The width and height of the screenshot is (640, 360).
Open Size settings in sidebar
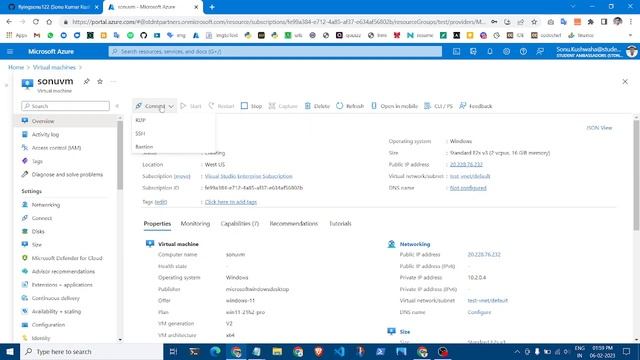37,245
